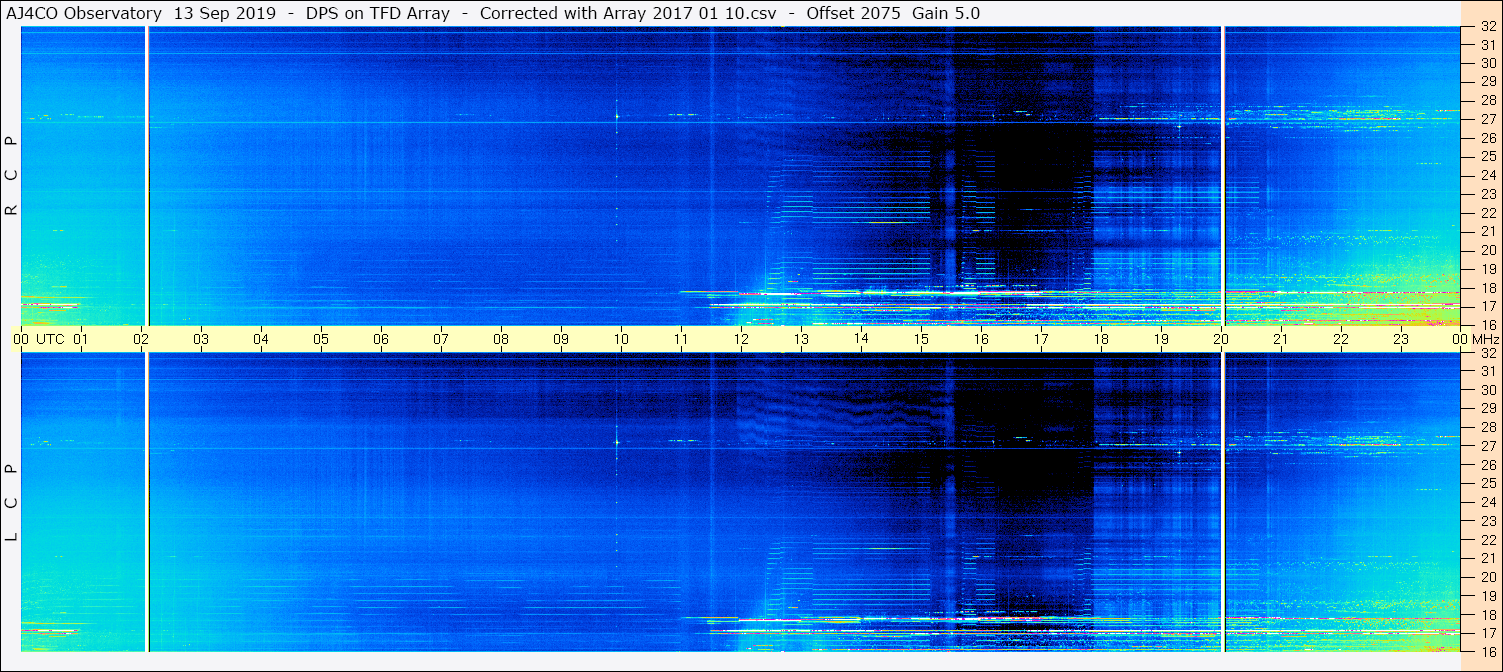
Task: Click the 26 MHz label on LCP scale
Action: coord(1487,465)
